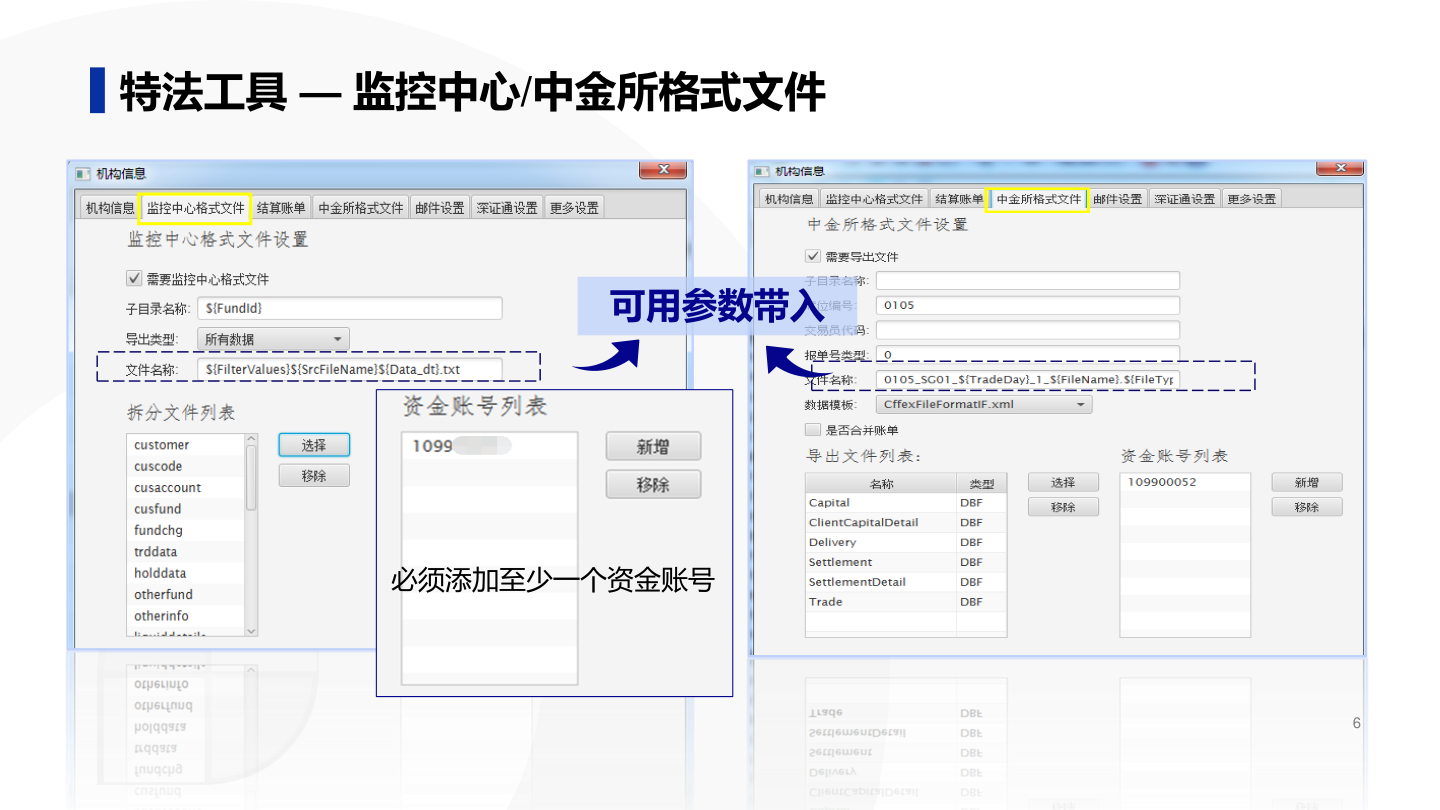Click 新增 beside the 109900052 account list
The image size is (1440, 810).
click(x=1307, y=483)
